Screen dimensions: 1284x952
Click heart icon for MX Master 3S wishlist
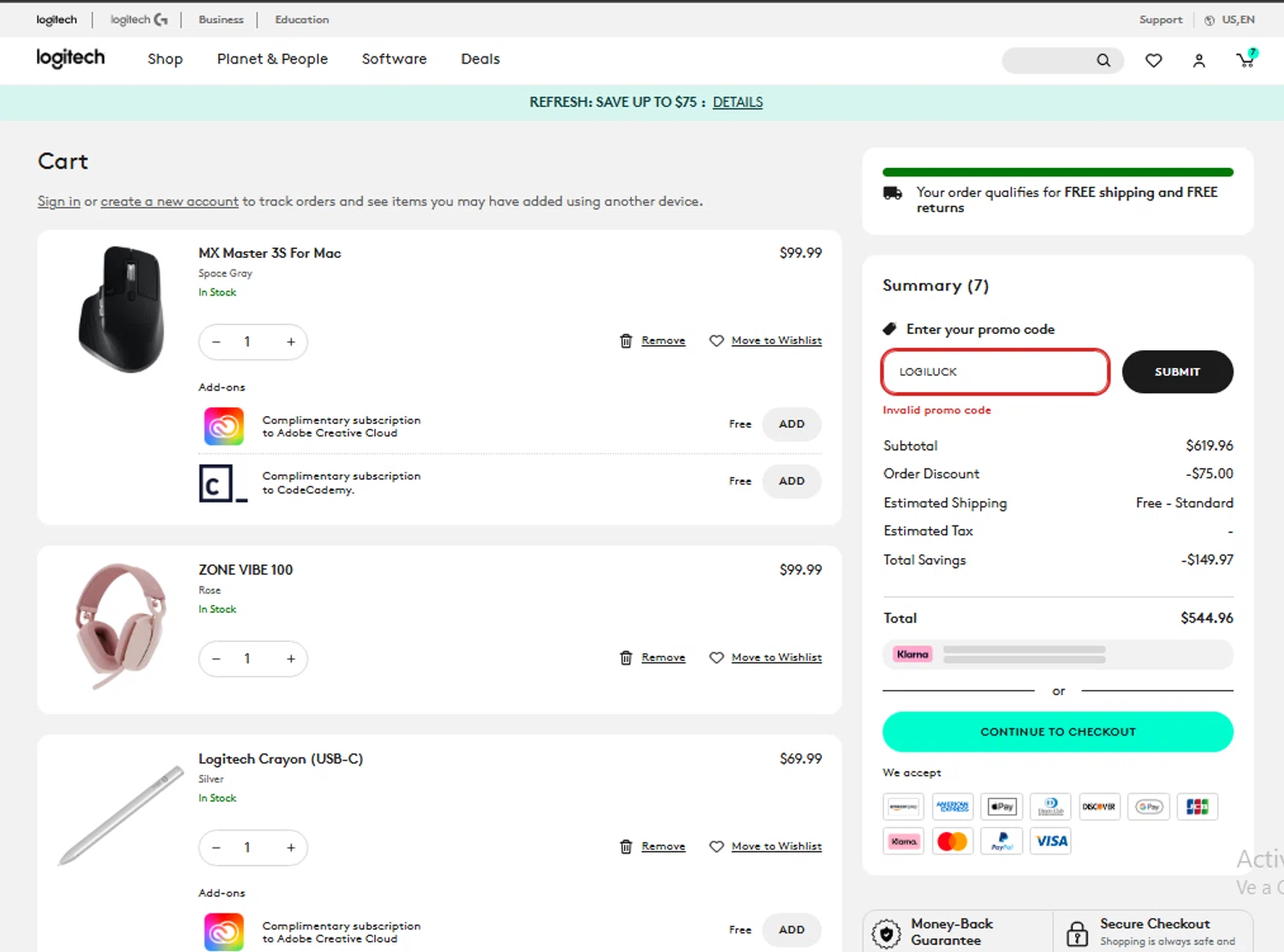pyautogui.click(x=716, y=341)
